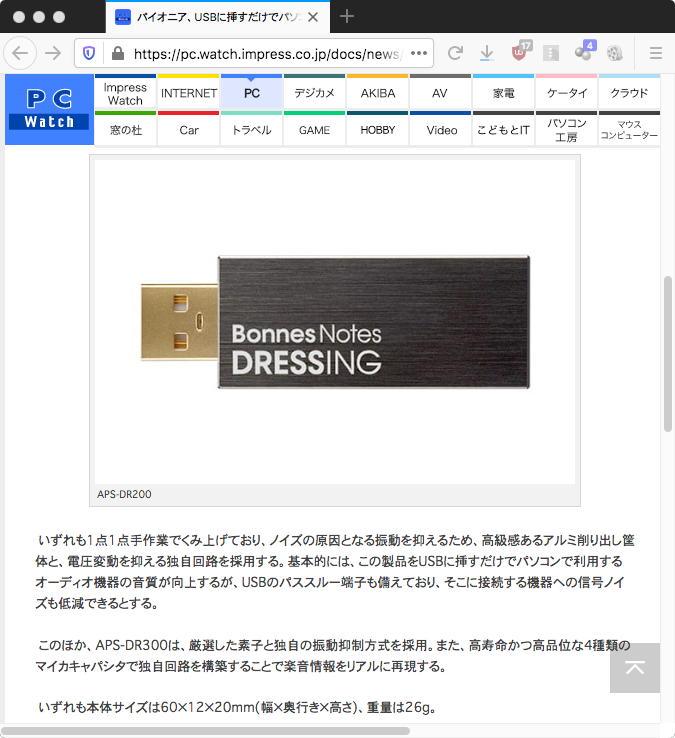Open uBlock extension with 17 badge
Image resolution: width=675 pixels, height=738 pixels.
(520, 52)
